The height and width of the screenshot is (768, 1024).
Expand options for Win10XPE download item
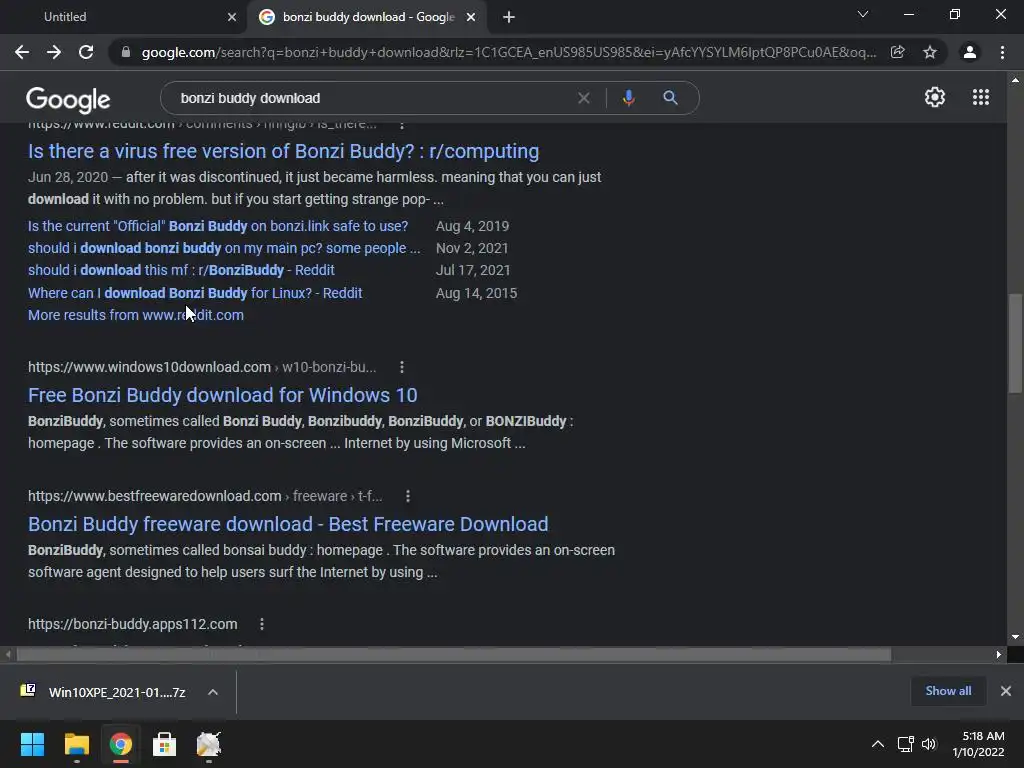click(213, 692)
